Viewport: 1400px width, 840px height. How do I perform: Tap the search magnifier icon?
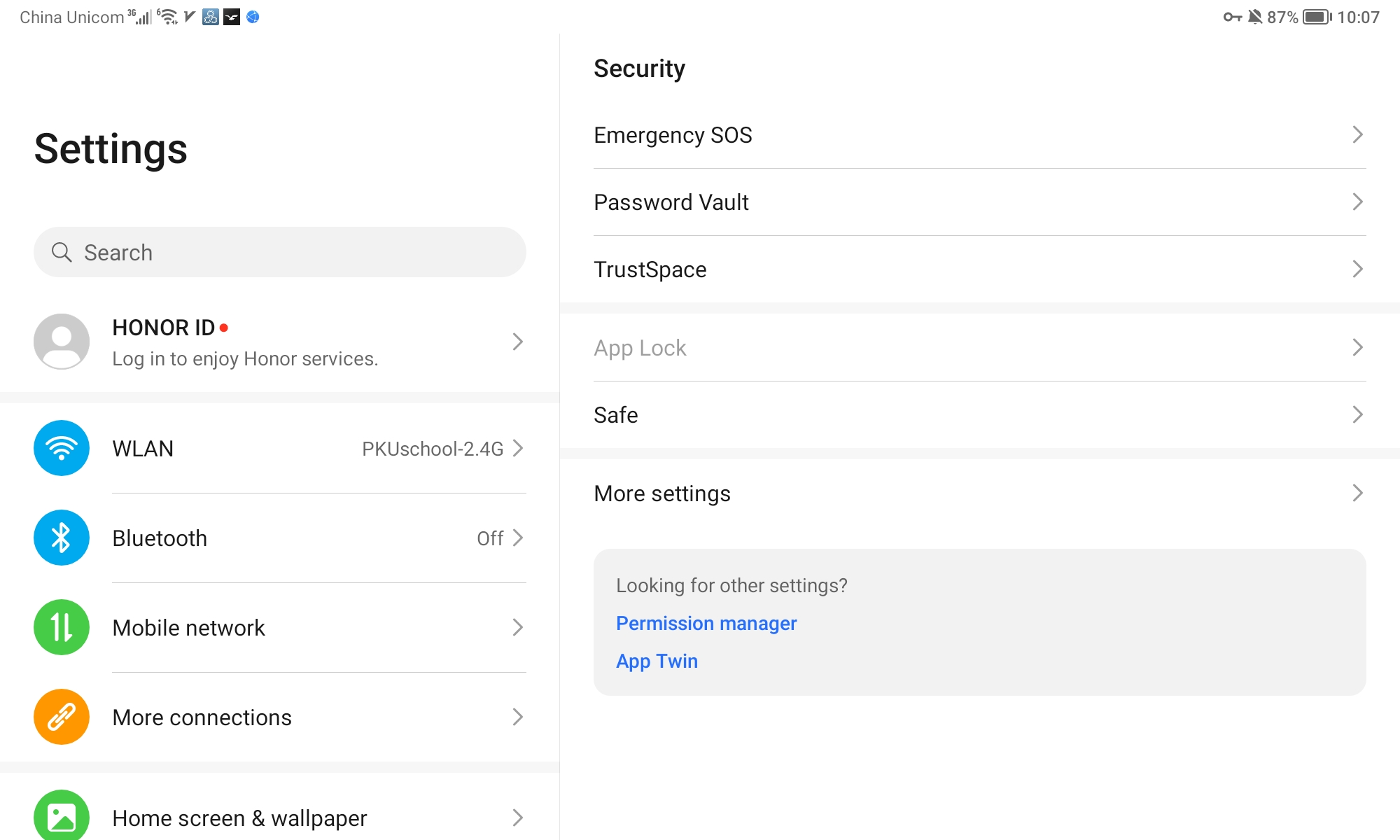pyautogui.click(x=62, y=252)
